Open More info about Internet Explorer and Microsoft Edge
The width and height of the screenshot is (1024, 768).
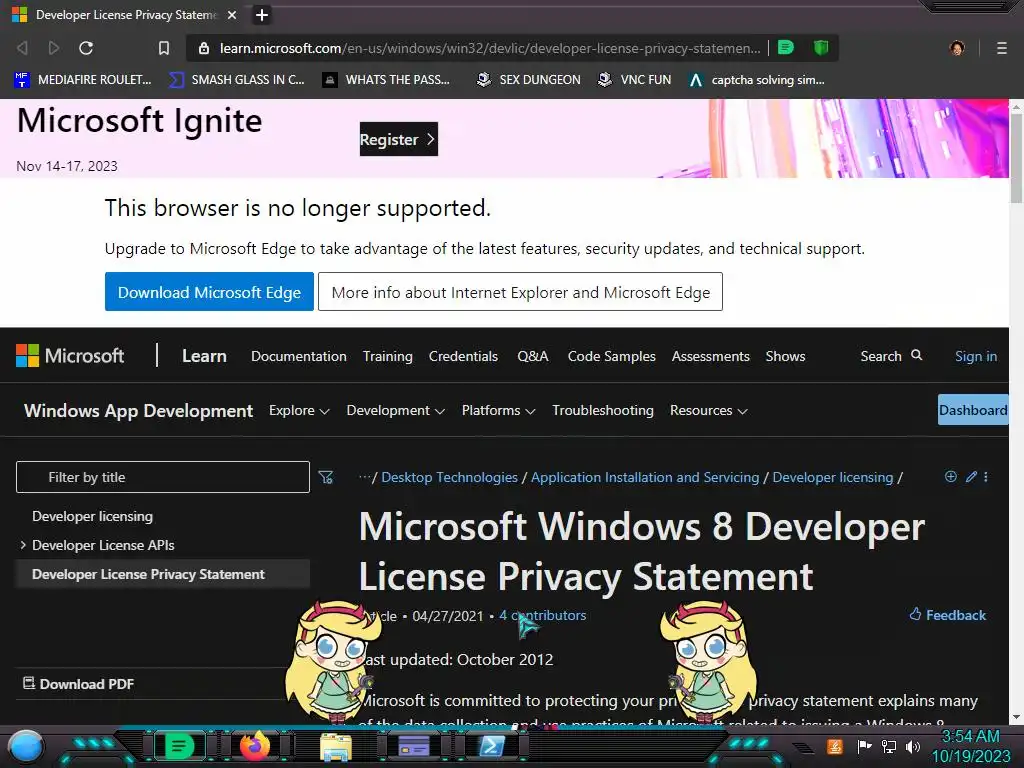pos(520,292)
